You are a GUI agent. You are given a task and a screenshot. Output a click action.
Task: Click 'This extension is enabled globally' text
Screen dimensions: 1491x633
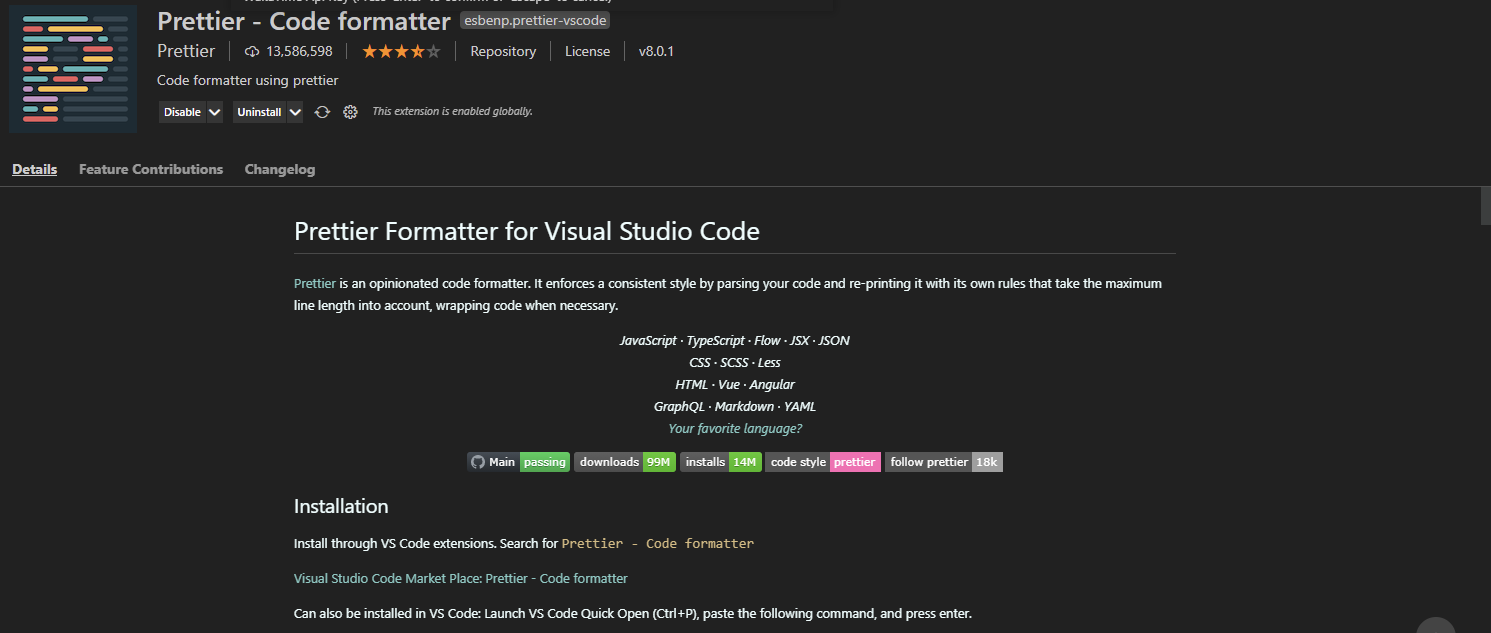[452, 111]
